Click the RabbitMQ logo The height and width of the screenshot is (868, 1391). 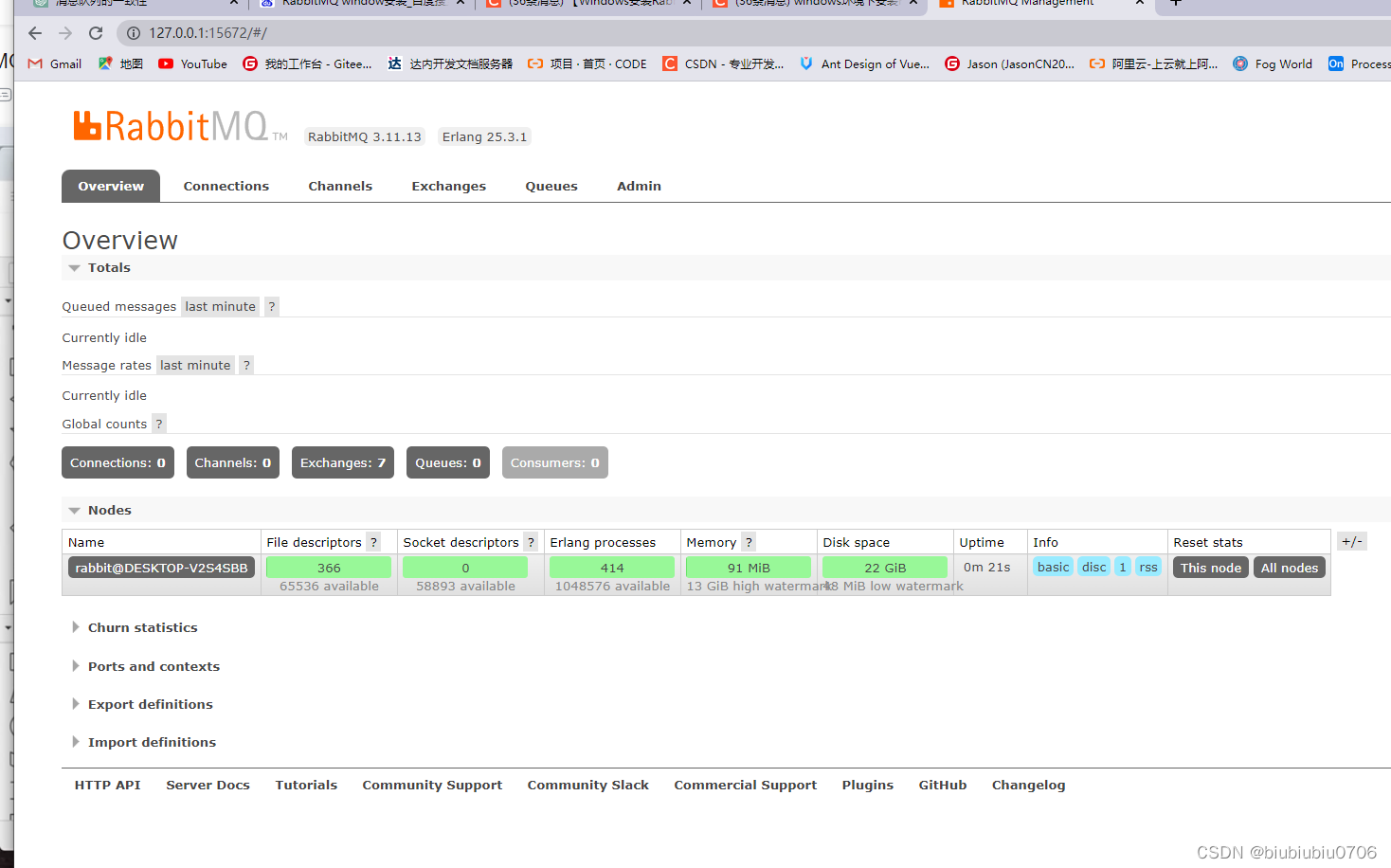click(x=180, y=126)
